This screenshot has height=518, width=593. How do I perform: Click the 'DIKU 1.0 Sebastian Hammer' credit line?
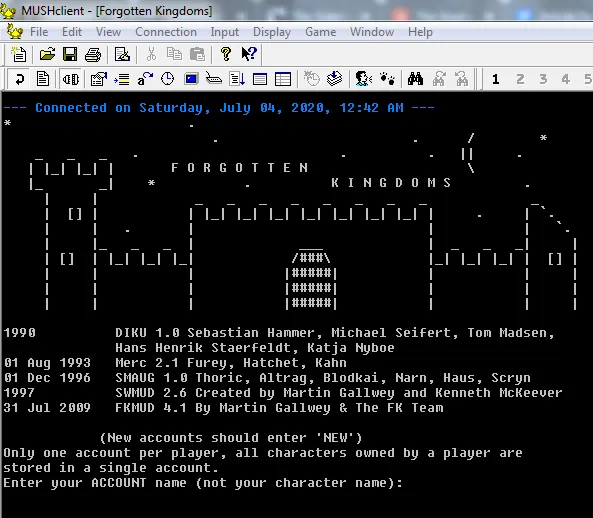point(335,333)
